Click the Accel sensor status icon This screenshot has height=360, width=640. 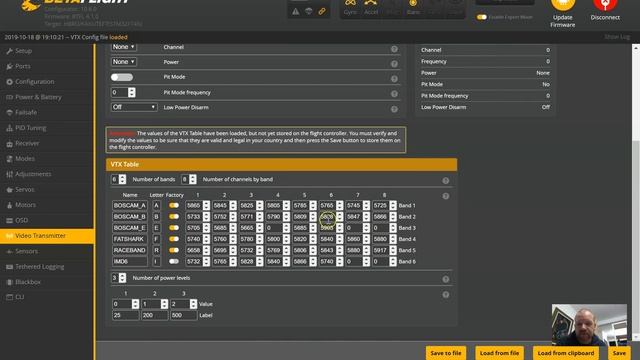[371, 7]
